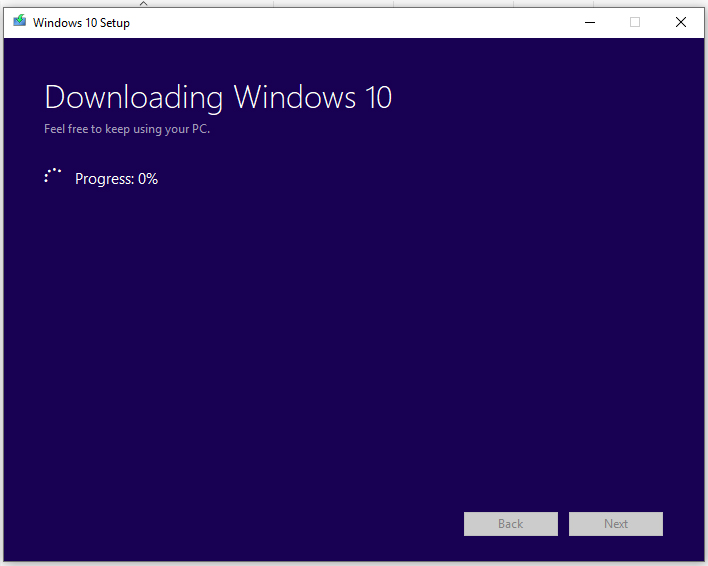Click the Windows 10 Setup title bar icon
The height and width of the screenshot is (566, 708).
pyautogui.click(x=19, y=21)
